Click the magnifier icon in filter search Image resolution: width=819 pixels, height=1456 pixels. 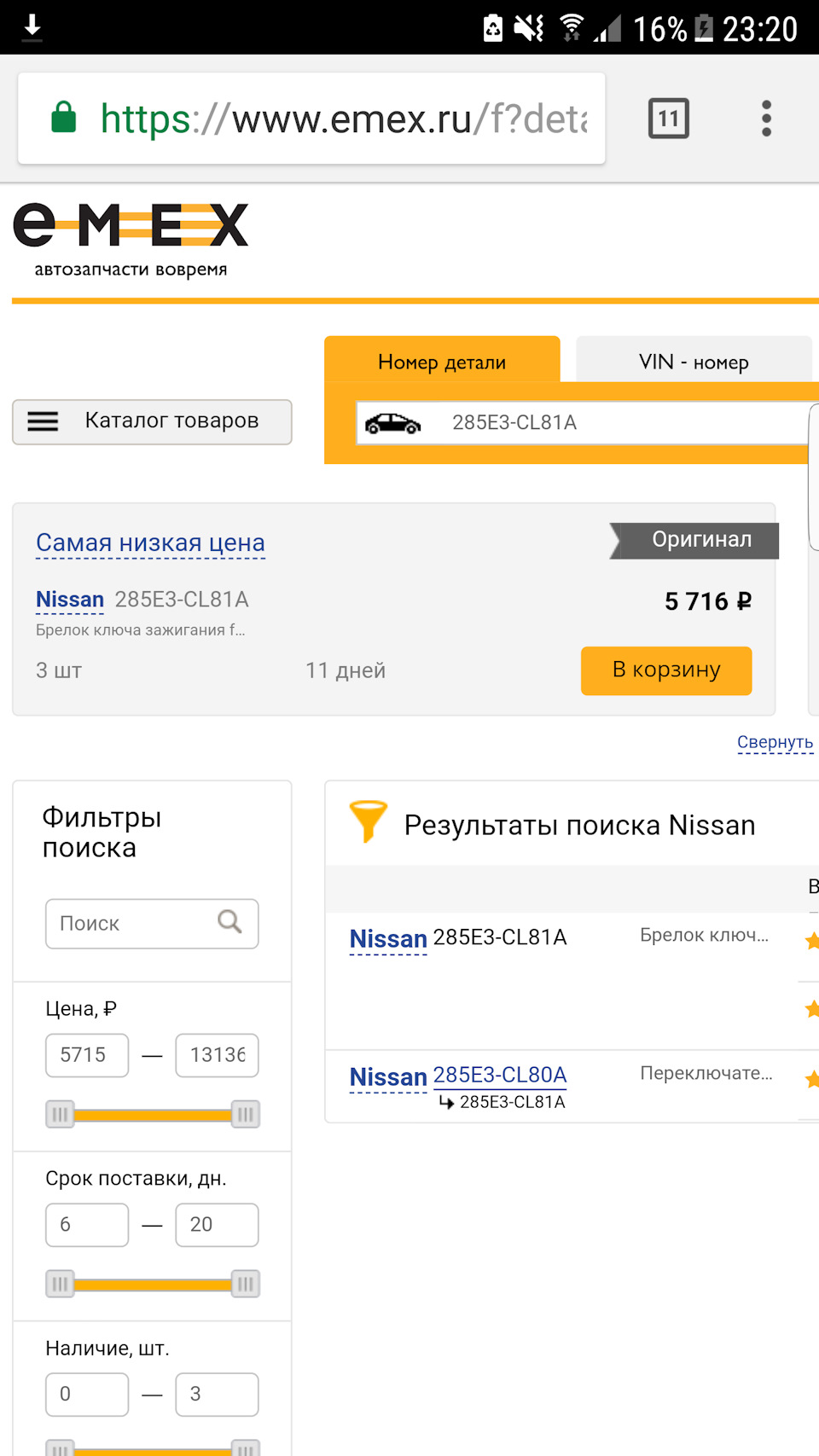click(229, 921)
